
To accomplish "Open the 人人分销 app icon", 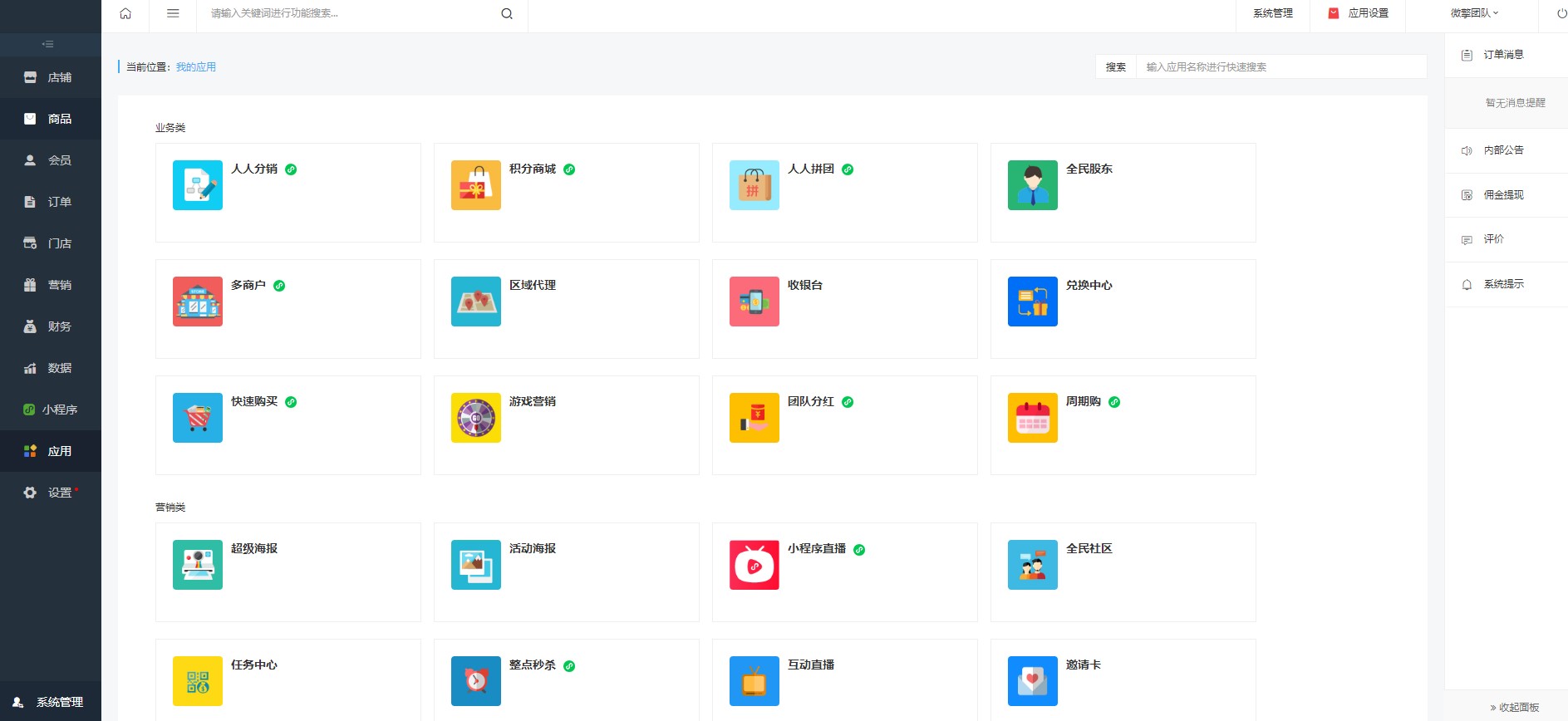I will point(198,185).
